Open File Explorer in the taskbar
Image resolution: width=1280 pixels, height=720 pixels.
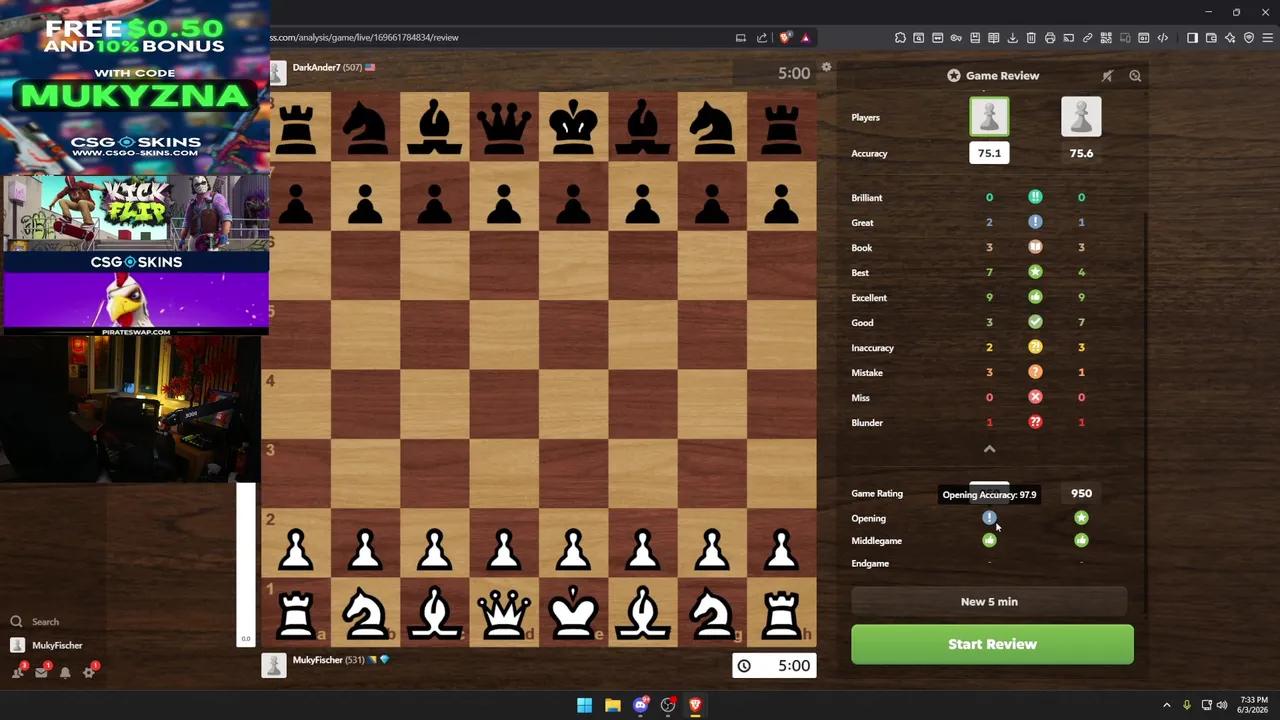613,705
